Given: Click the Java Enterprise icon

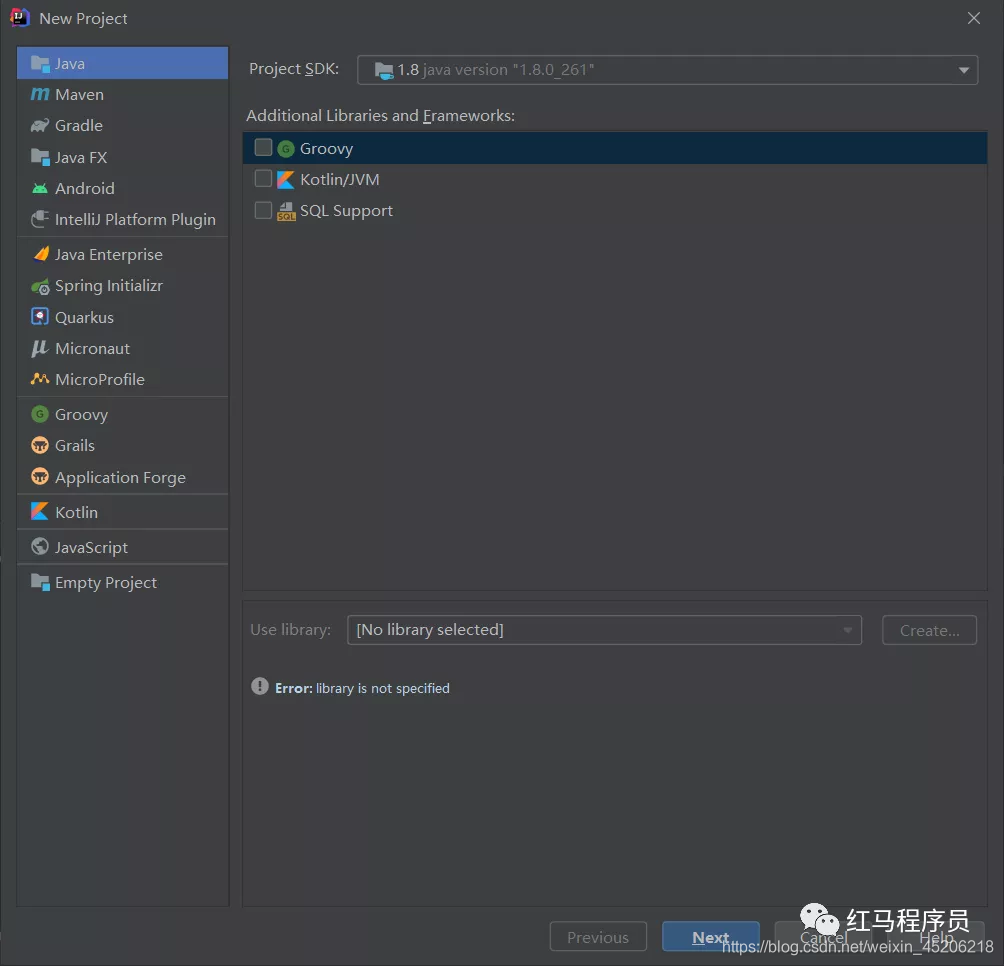Looking at the screenshot, I should pos(40,254).
